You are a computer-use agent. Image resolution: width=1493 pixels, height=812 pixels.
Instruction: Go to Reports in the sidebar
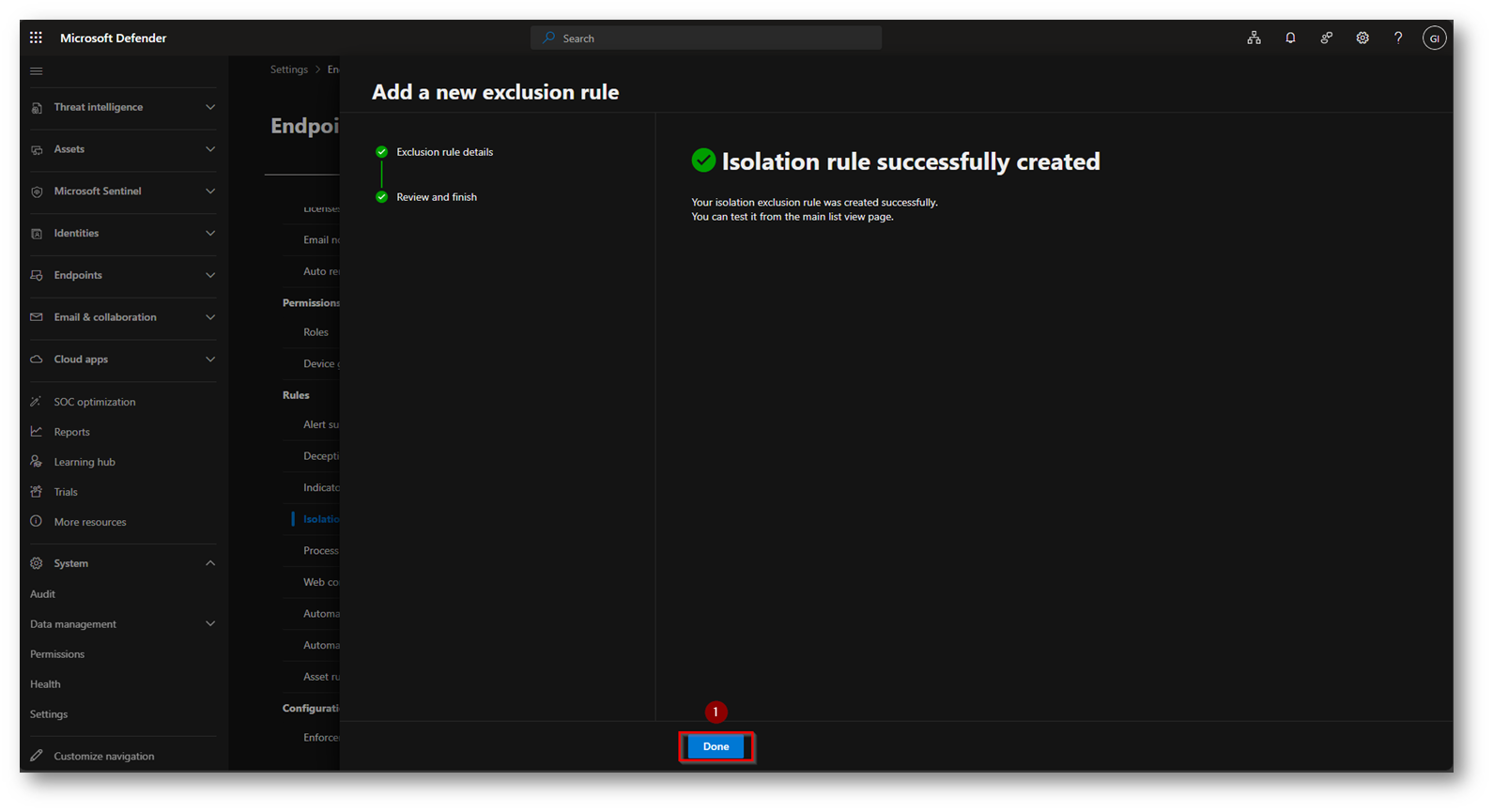[x=72, y=432]
